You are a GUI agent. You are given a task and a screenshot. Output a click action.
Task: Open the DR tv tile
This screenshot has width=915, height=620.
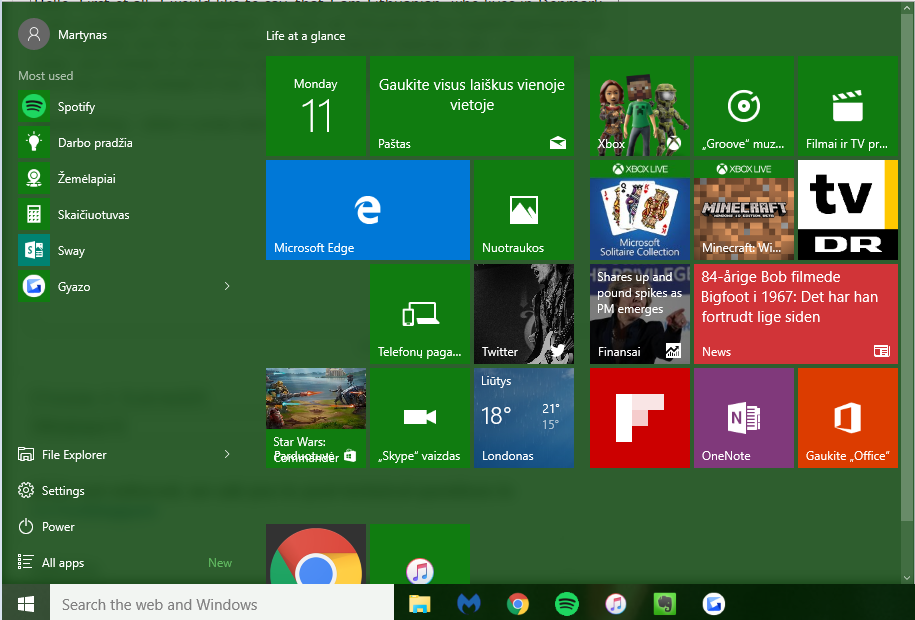click(848, 210)
